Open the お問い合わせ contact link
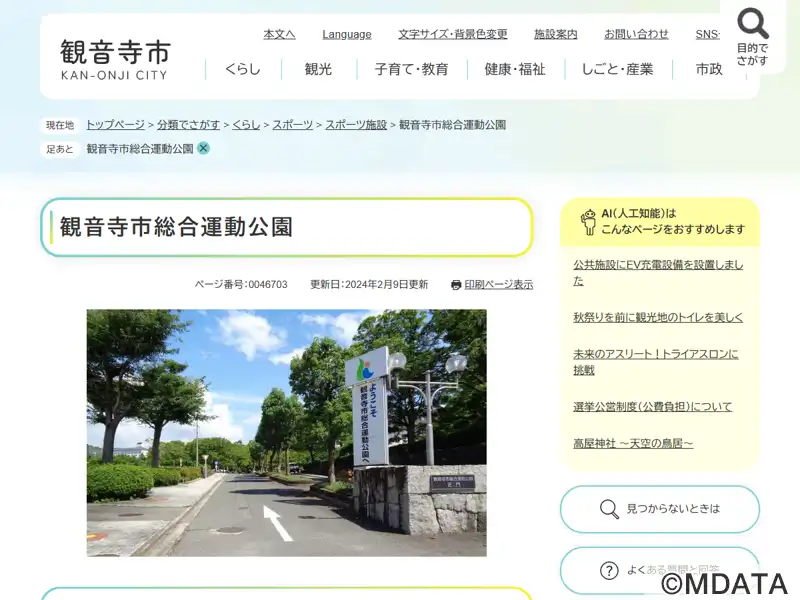 (x=636, y=34)
